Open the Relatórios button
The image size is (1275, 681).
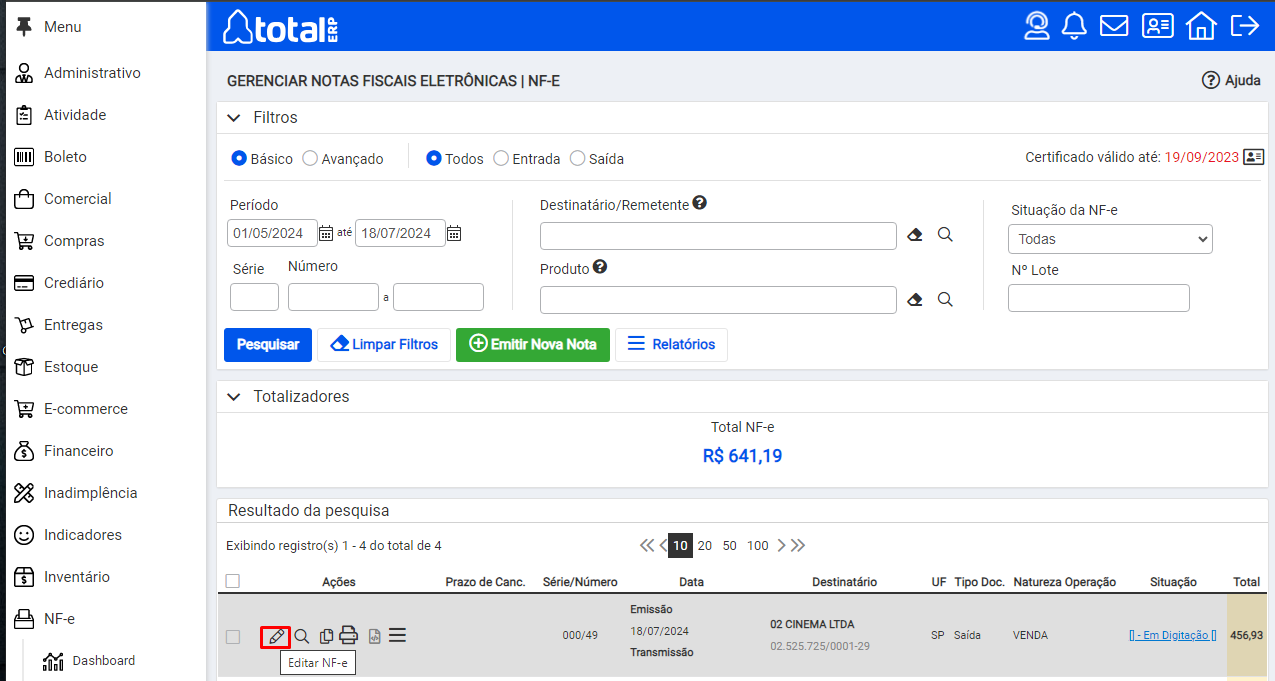click(x=671, y=344)
